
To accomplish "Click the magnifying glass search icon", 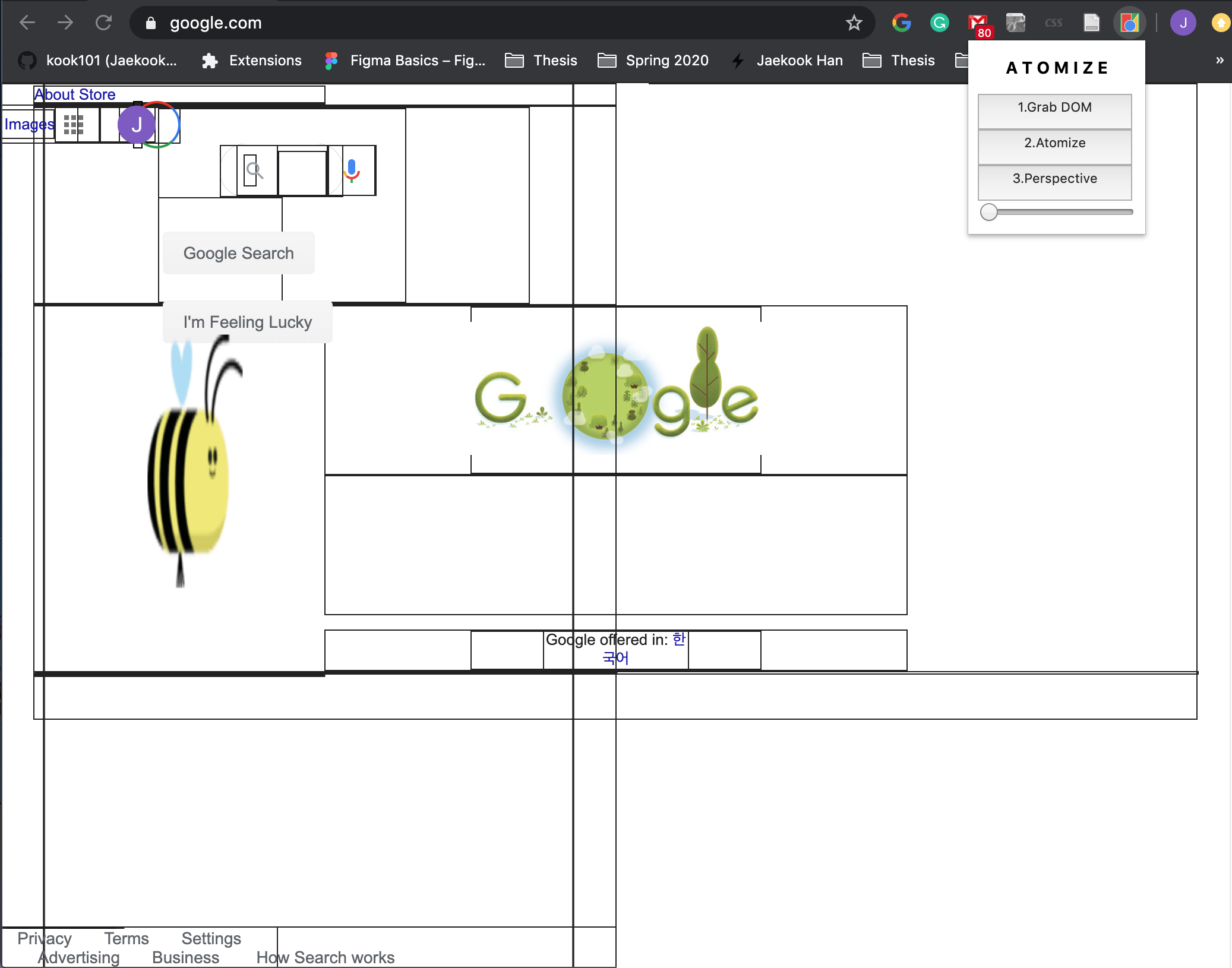I will tap(254, 170).
